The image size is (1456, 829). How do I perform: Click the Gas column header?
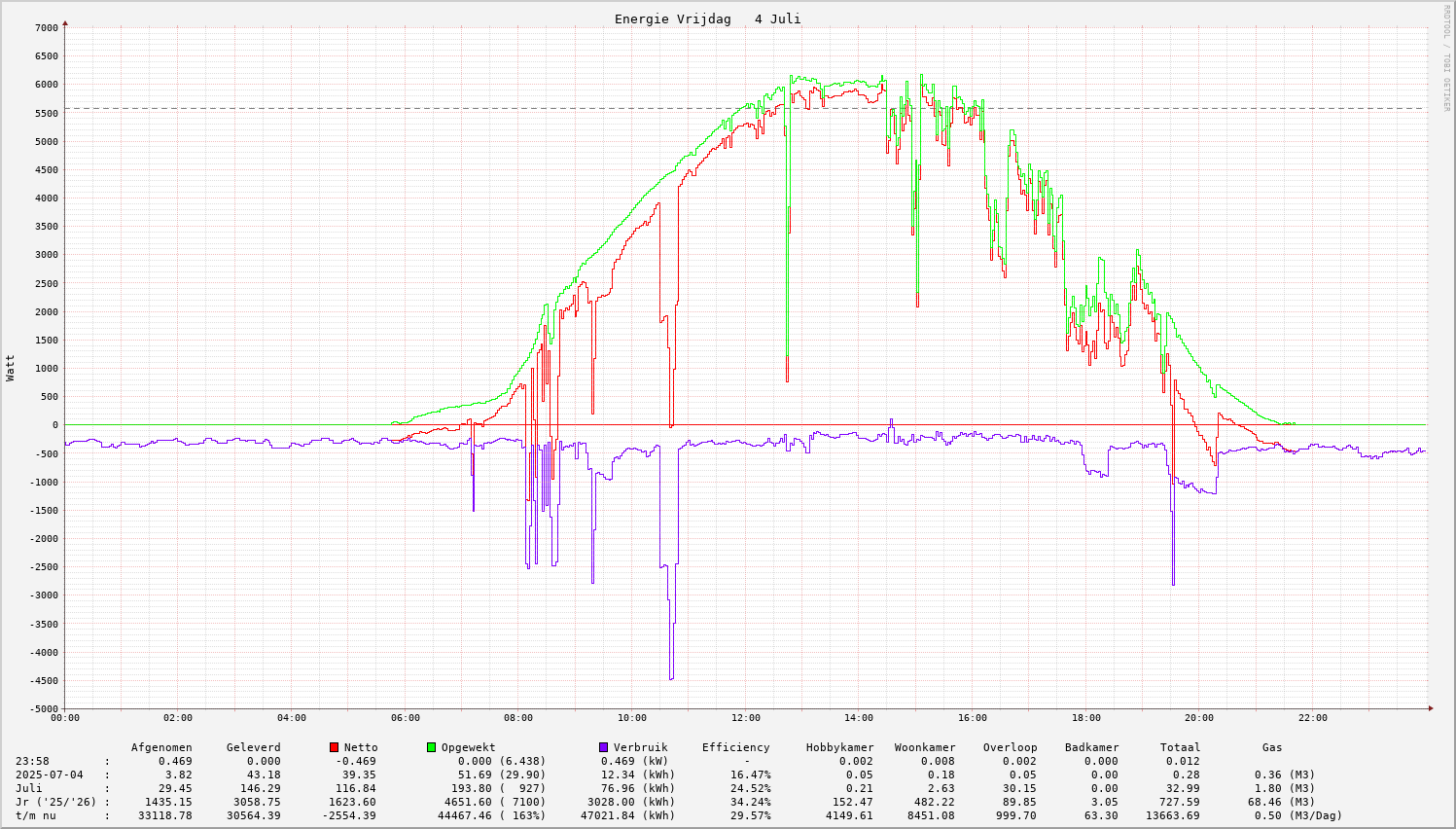pyautogui.click(x=1272, y=747)
